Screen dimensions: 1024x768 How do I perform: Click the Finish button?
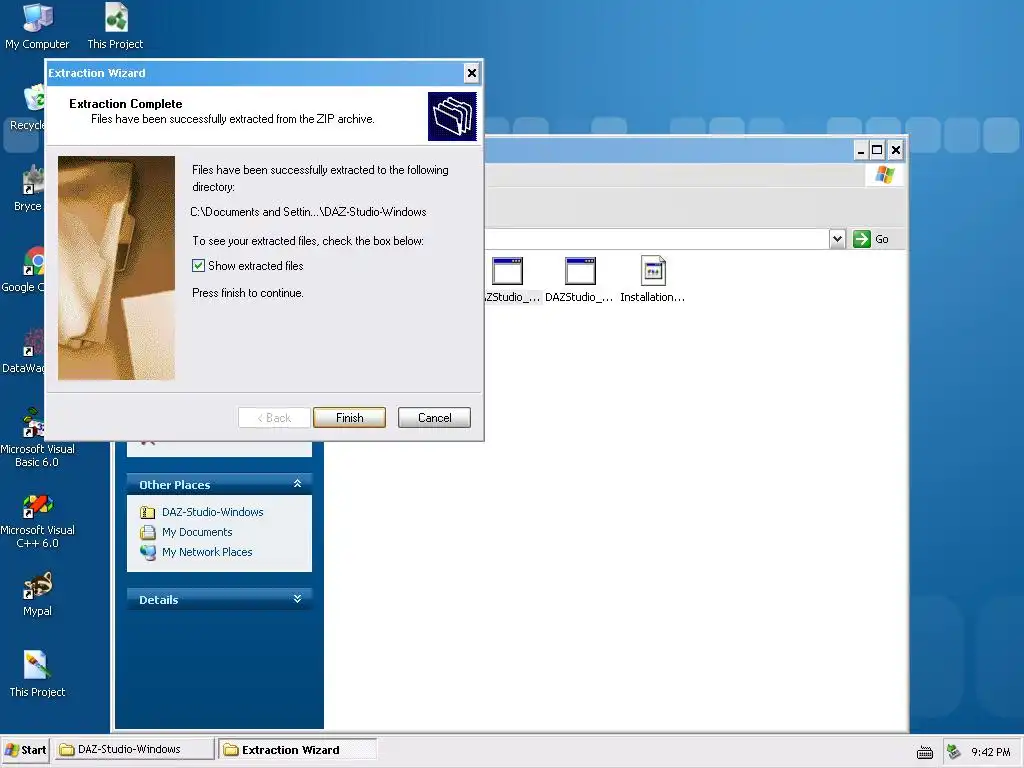click(349, 418)
